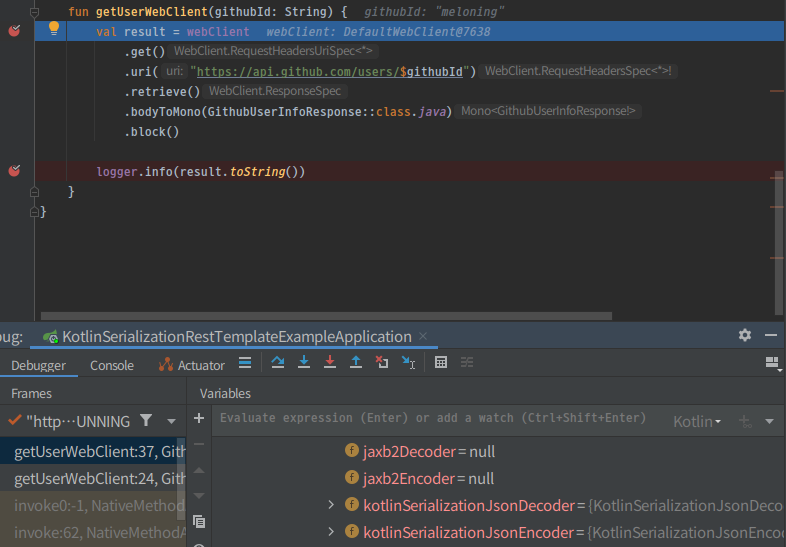The height and width of the screenshot is (547, 786).
Task: Switch to the Console tab
Action: (112, 366)
